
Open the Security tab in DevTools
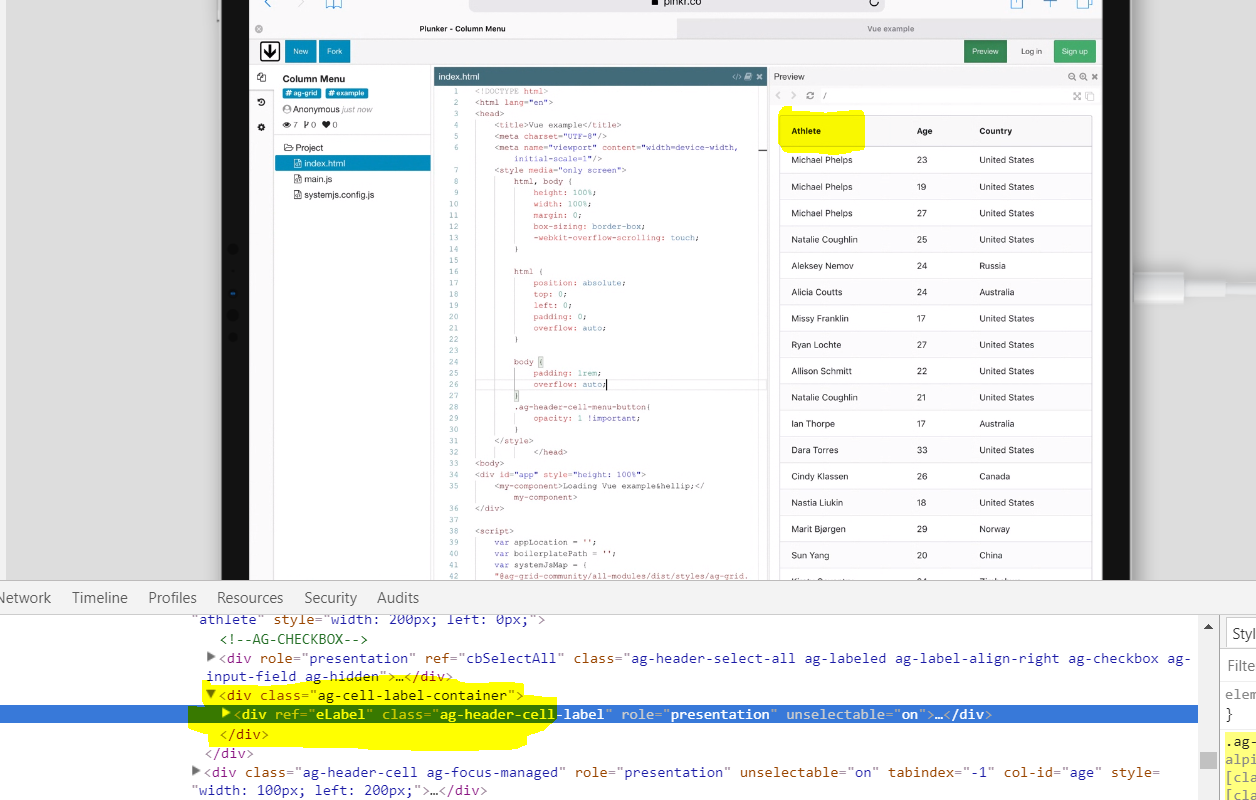[x=330, y=598]
